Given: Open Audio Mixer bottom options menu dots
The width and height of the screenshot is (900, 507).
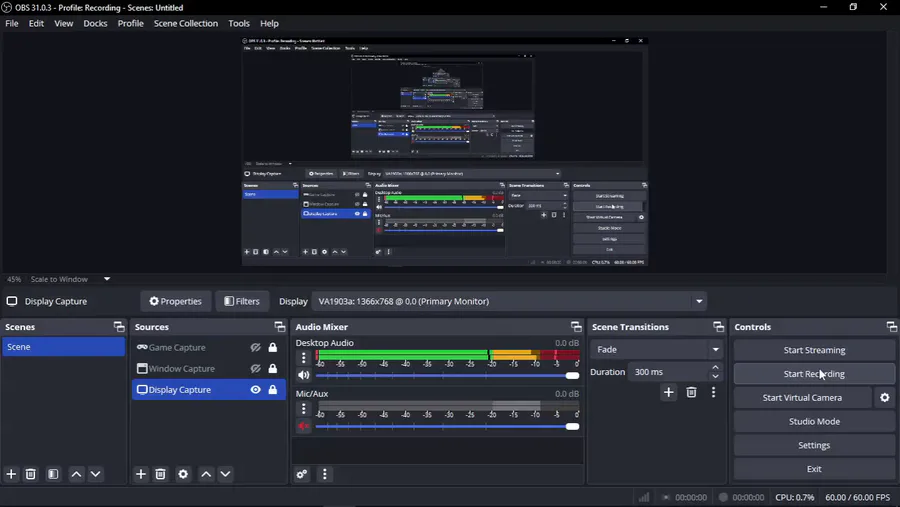Looking at the screenshot, I should click(x=325, y=474).
